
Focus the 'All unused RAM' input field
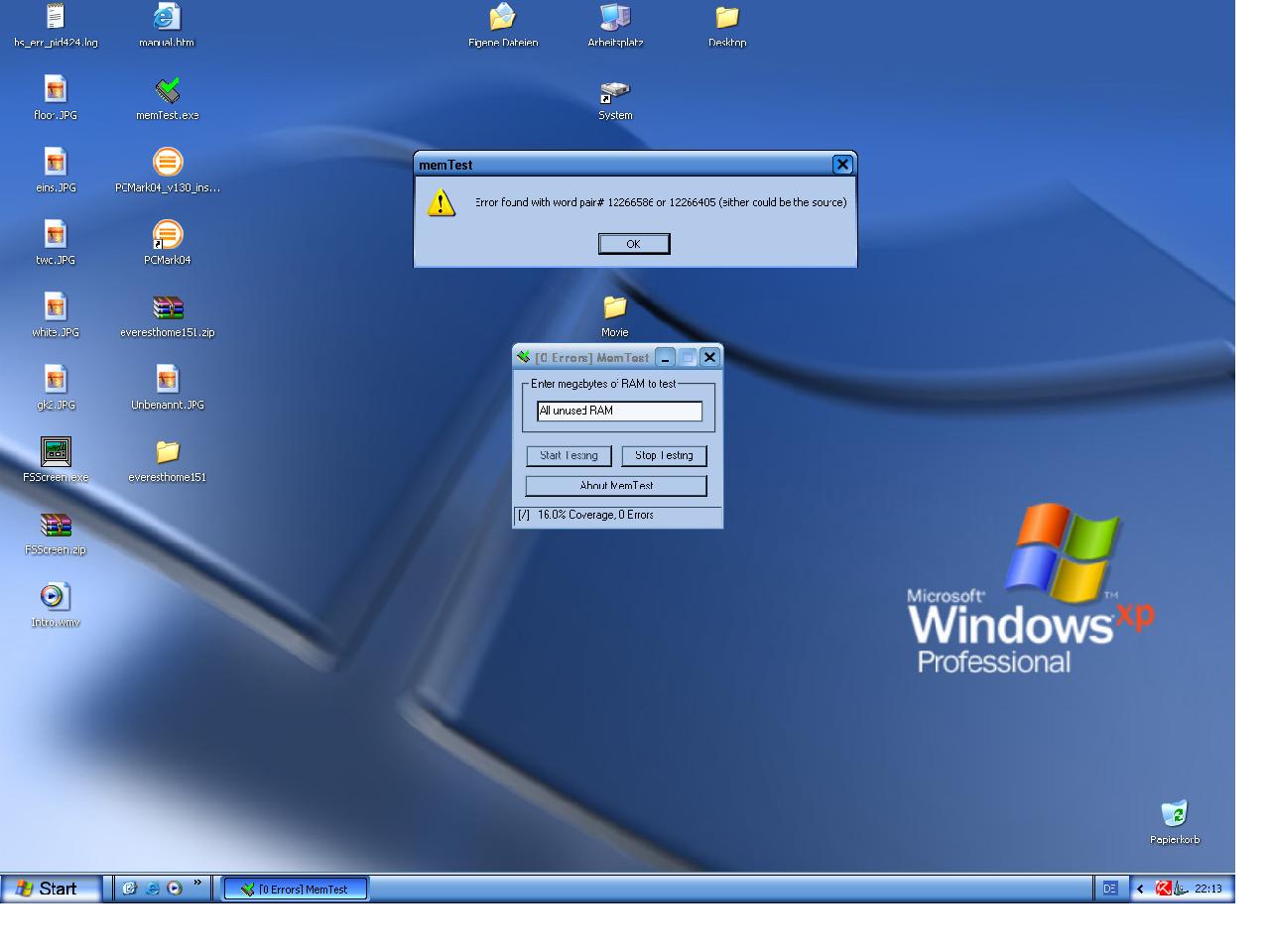[619, 411]
